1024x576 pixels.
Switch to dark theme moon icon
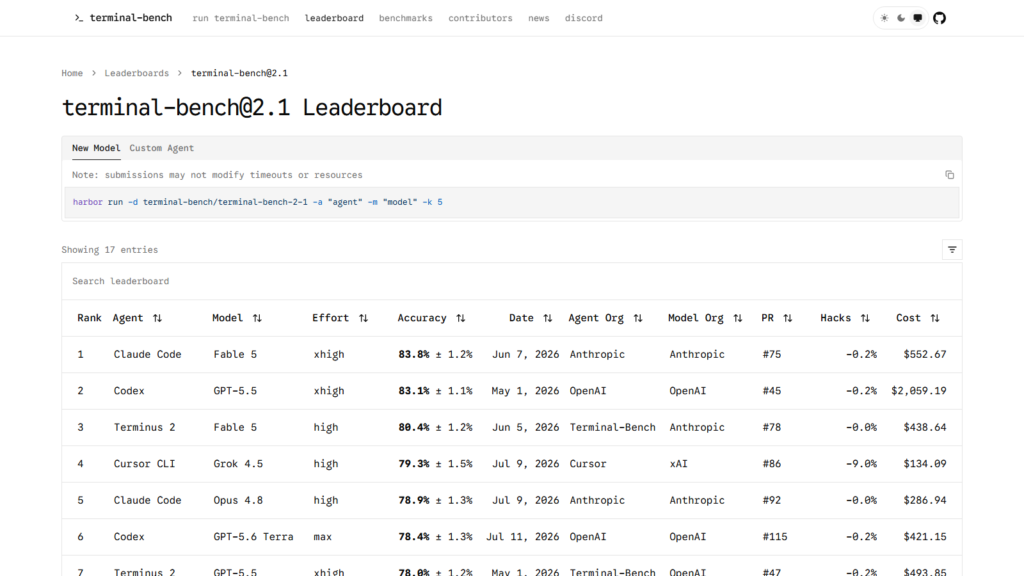coord(901,18)
